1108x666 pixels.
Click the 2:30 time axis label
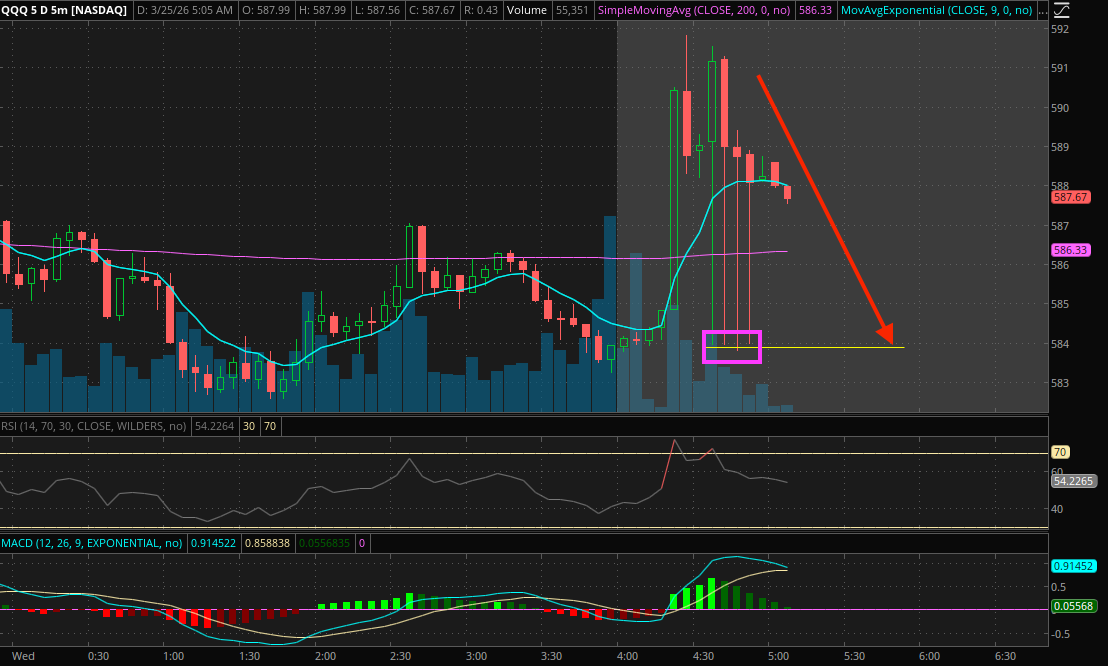[401, 656]
